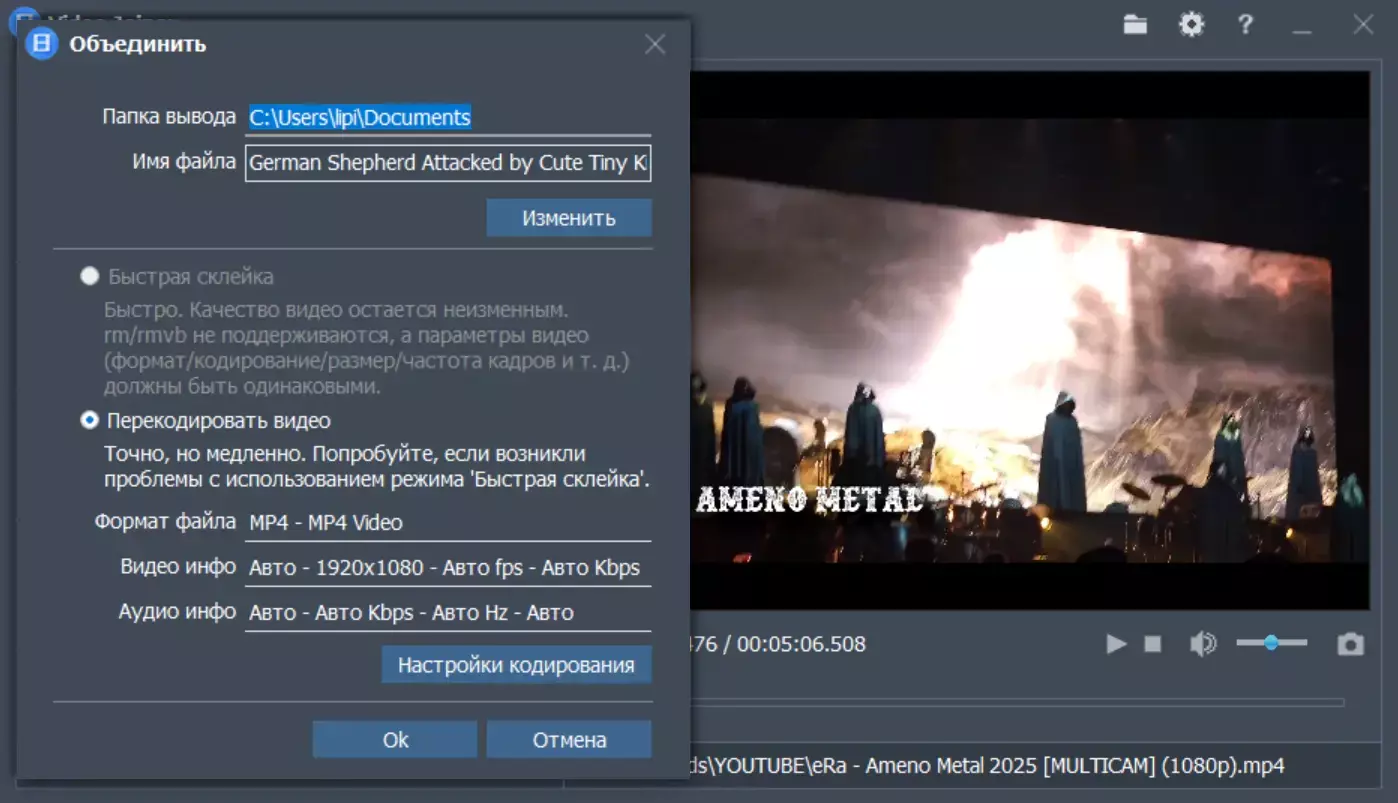
Task: Click the Папка вывода path field
Action: coord(449,118)
